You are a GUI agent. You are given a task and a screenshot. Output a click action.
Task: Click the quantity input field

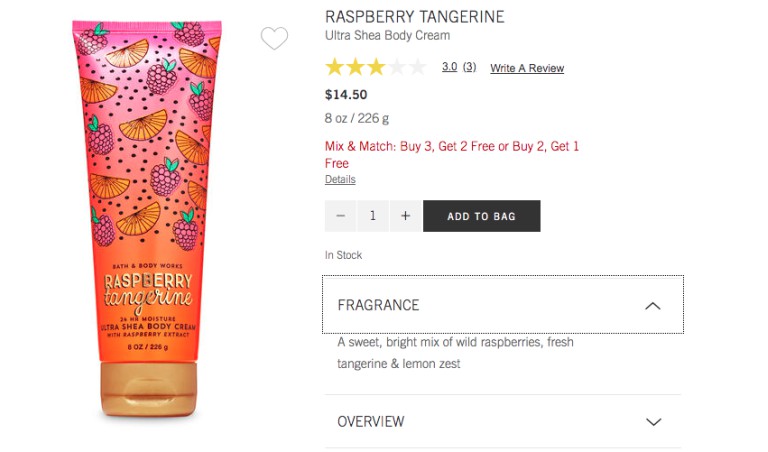coord(373,216)
